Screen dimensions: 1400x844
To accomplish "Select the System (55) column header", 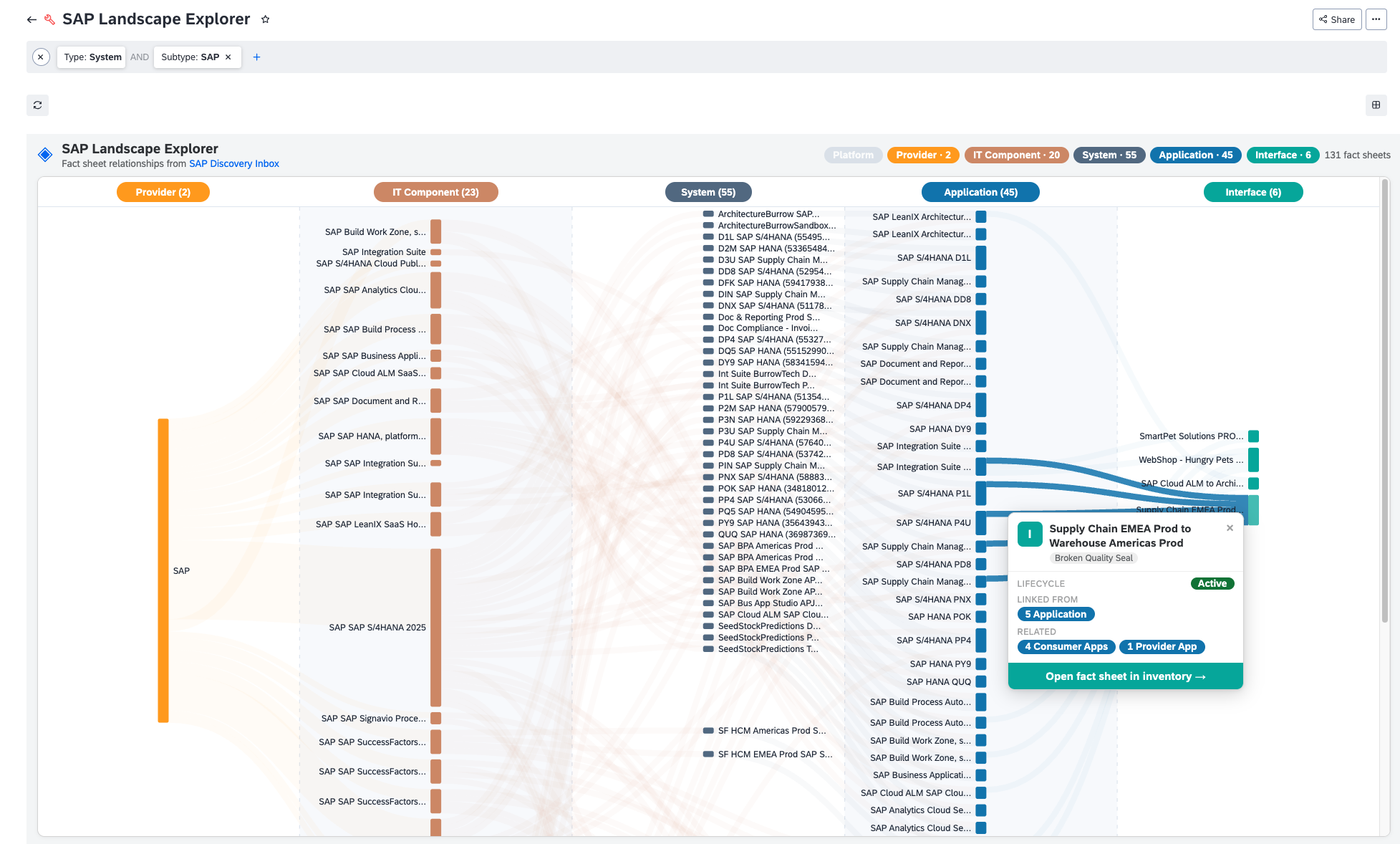I will click(708, 192).
